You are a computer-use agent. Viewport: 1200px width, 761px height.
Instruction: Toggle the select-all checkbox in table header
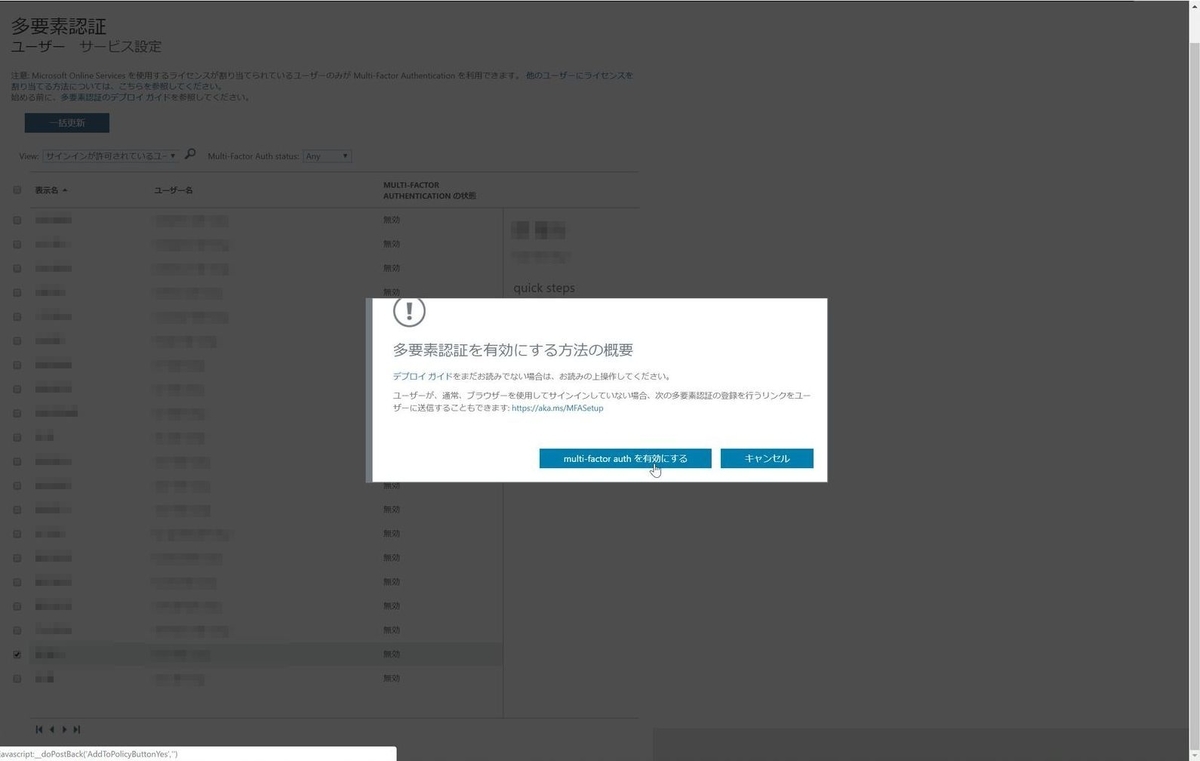click(17, 189)
